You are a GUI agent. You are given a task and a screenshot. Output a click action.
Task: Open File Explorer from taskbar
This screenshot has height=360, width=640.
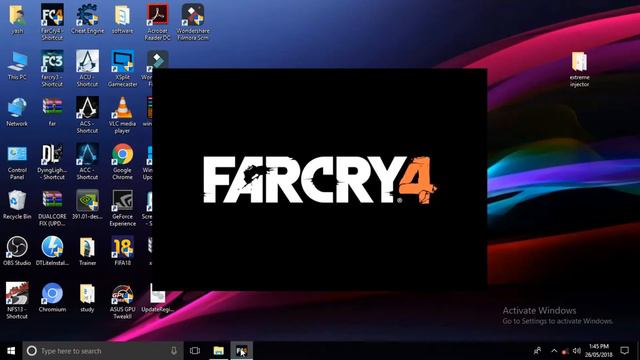click(218, 351)
